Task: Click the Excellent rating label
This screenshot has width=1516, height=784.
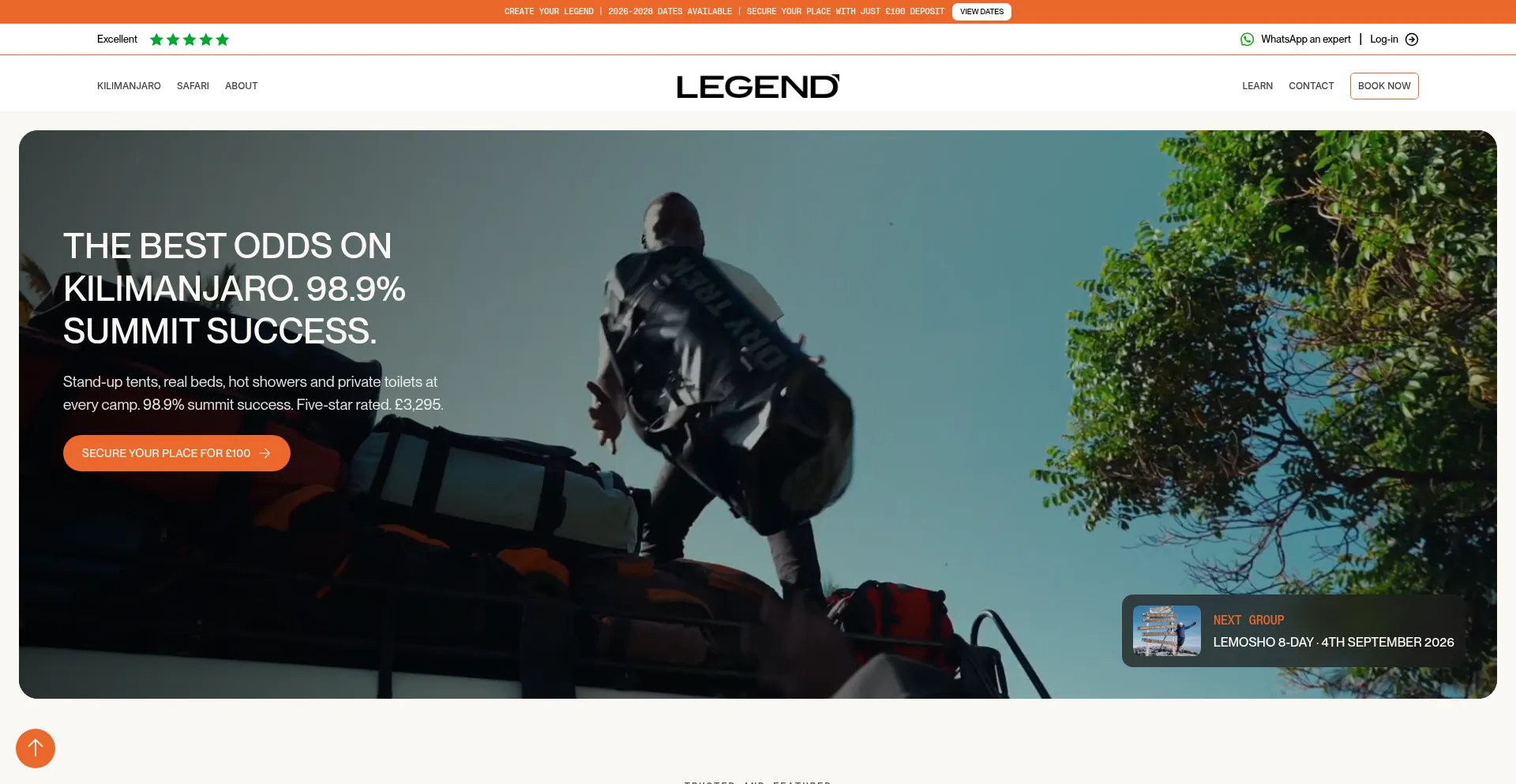Action: (117, 39)
